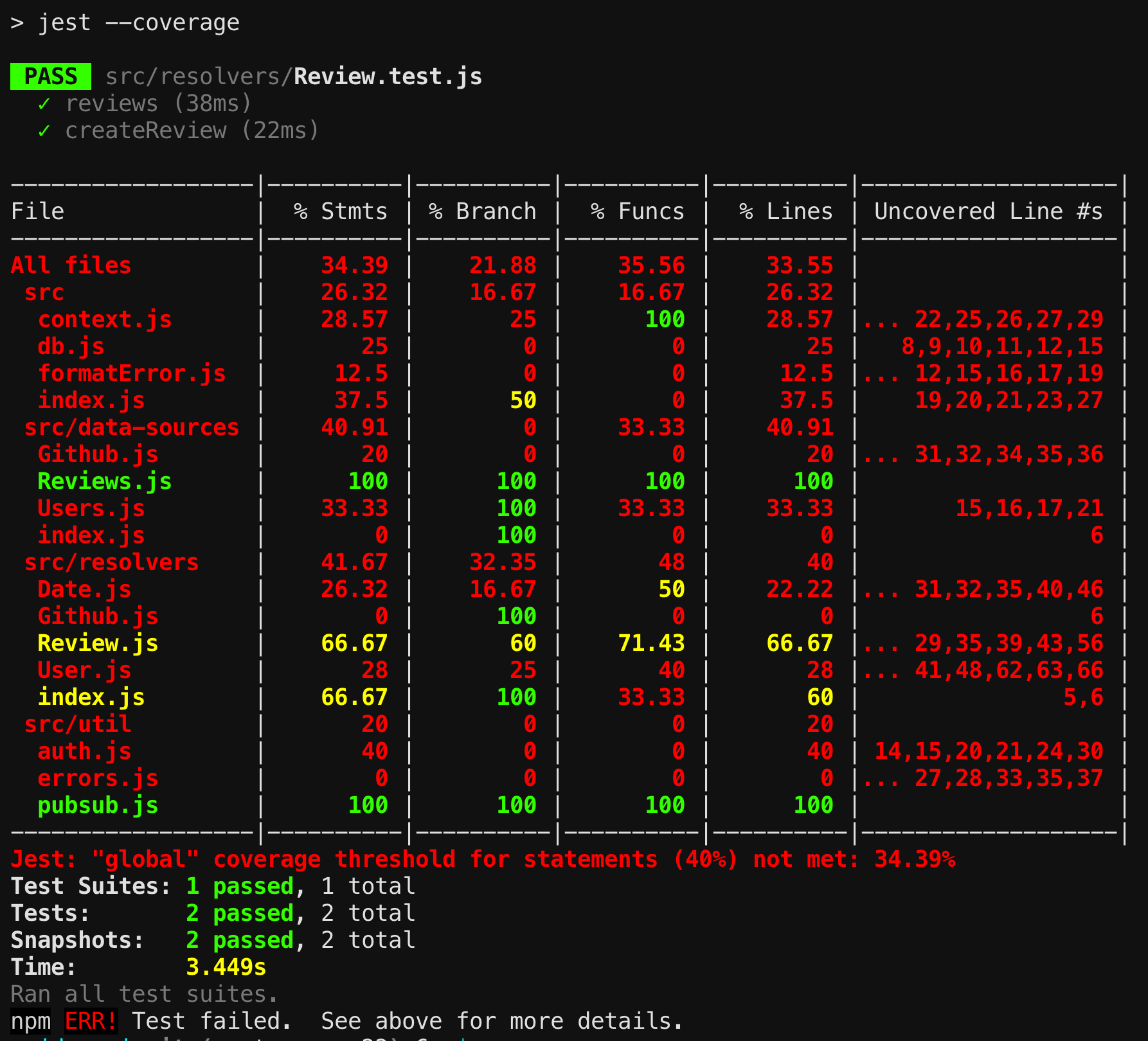The image size is (1148, 1041).
Task: Click the 'Uncovered Line #s' column header
Action: pos(989,211)
